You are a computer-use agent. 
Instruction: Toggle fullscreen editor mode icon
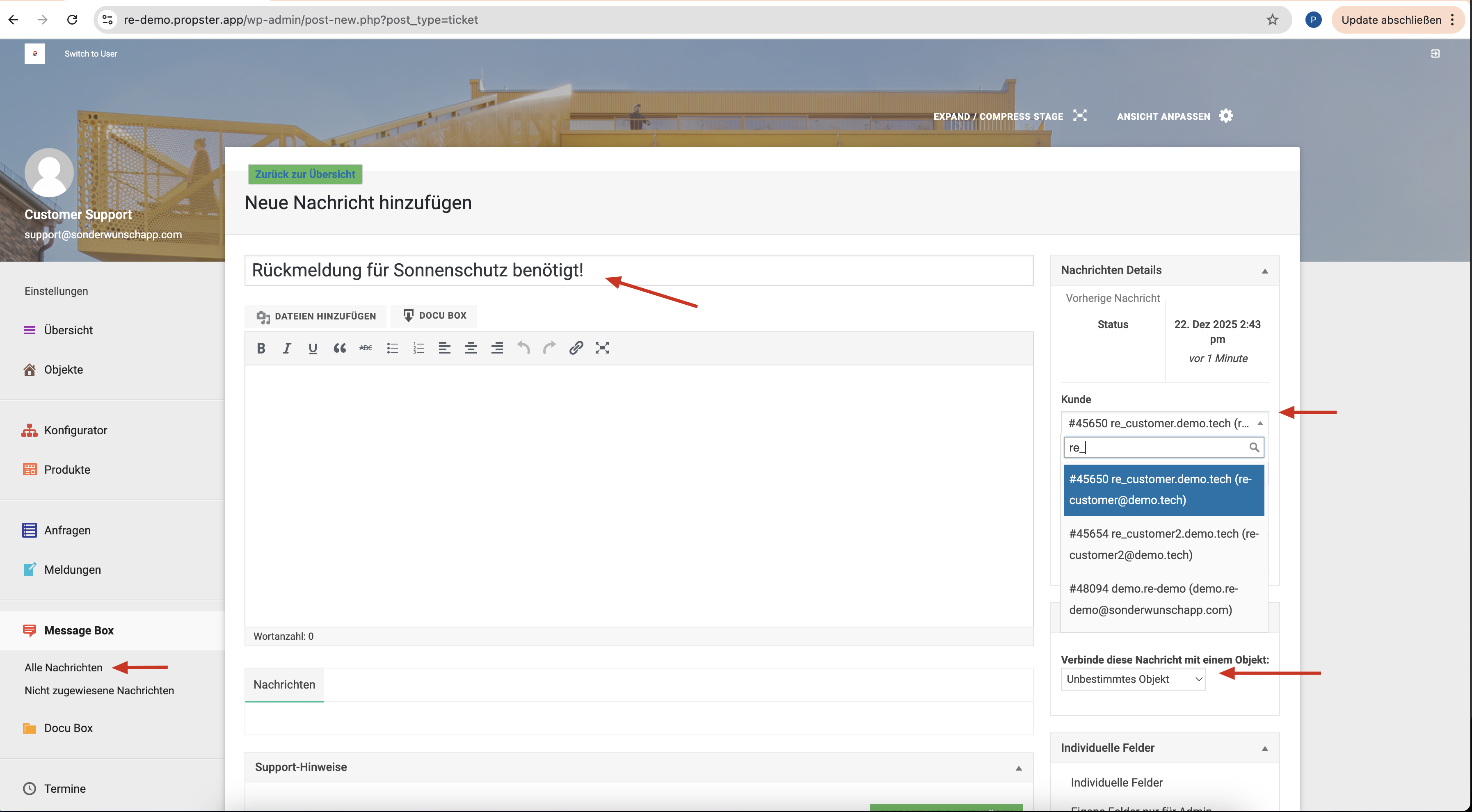pos(602,348)
